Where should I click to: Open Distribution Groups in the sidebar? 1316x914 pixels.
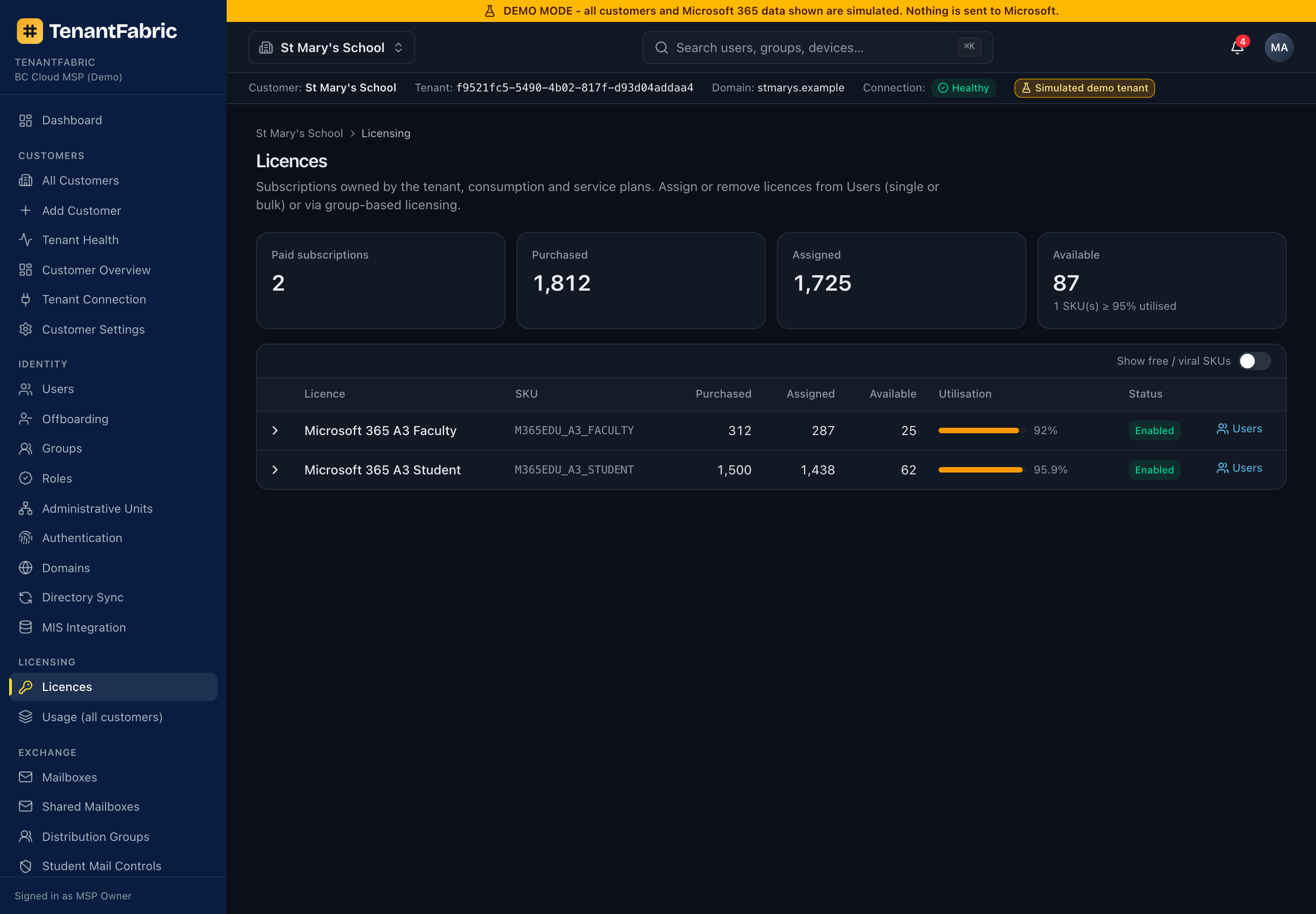pos(113,837)
